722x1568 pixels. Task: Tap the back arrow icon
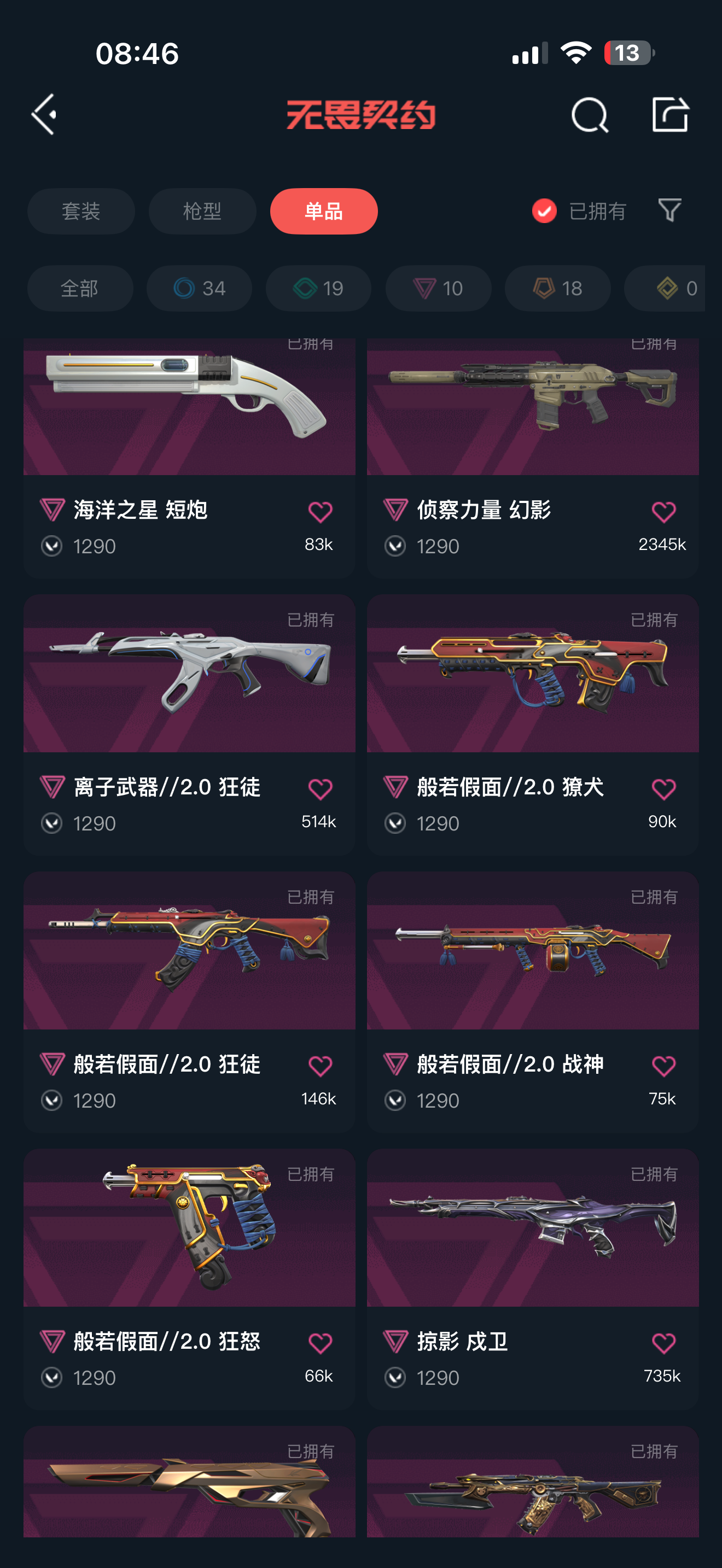pyautogui.click(x=44, y=114)
